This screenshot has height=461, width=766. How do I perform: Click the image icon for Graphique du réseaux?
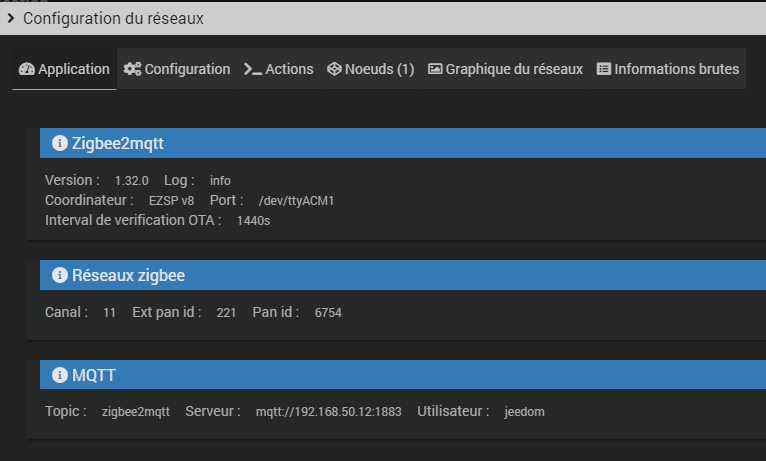[x=435, y=70]
